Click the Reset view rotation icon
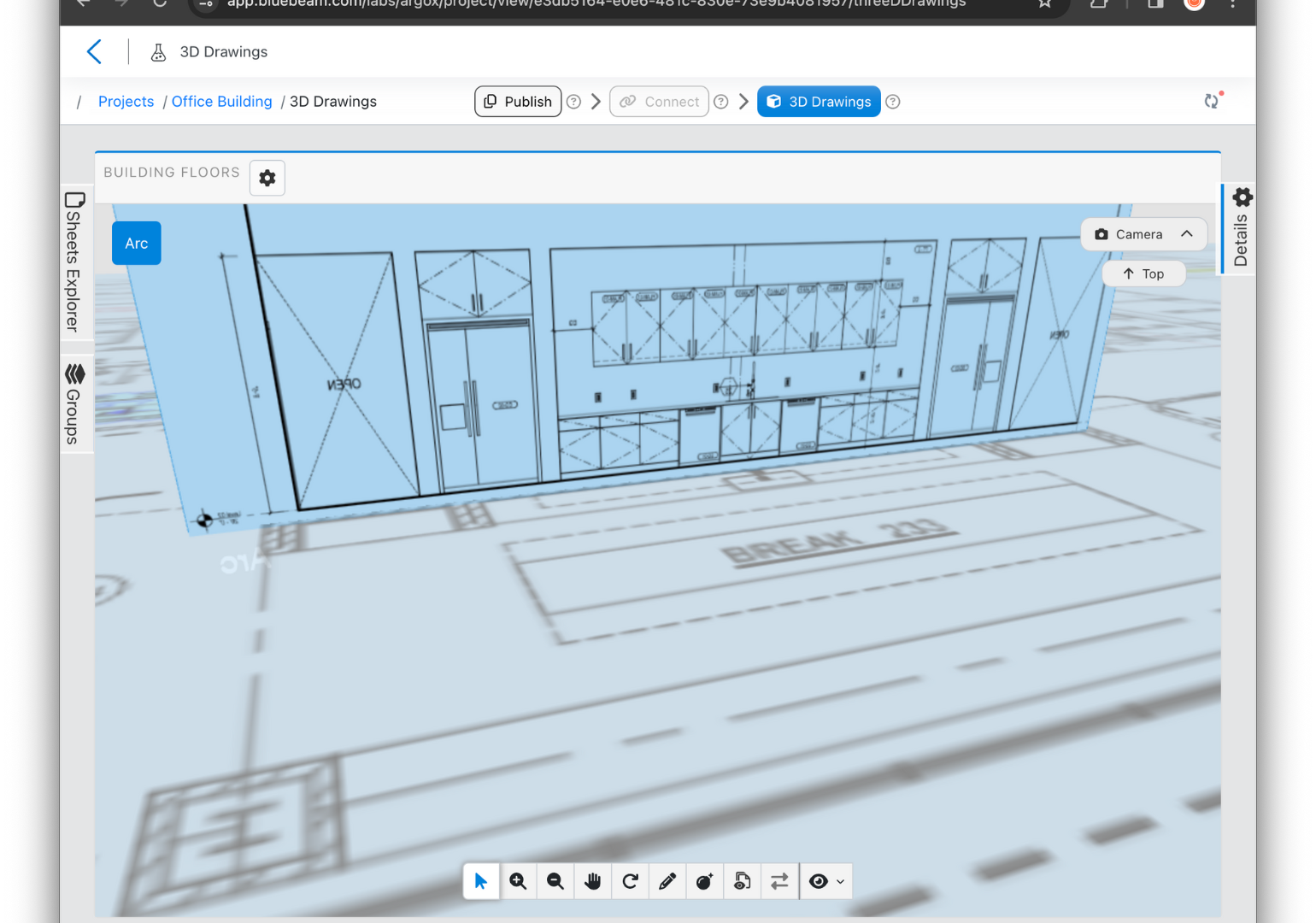 (630, 881)
